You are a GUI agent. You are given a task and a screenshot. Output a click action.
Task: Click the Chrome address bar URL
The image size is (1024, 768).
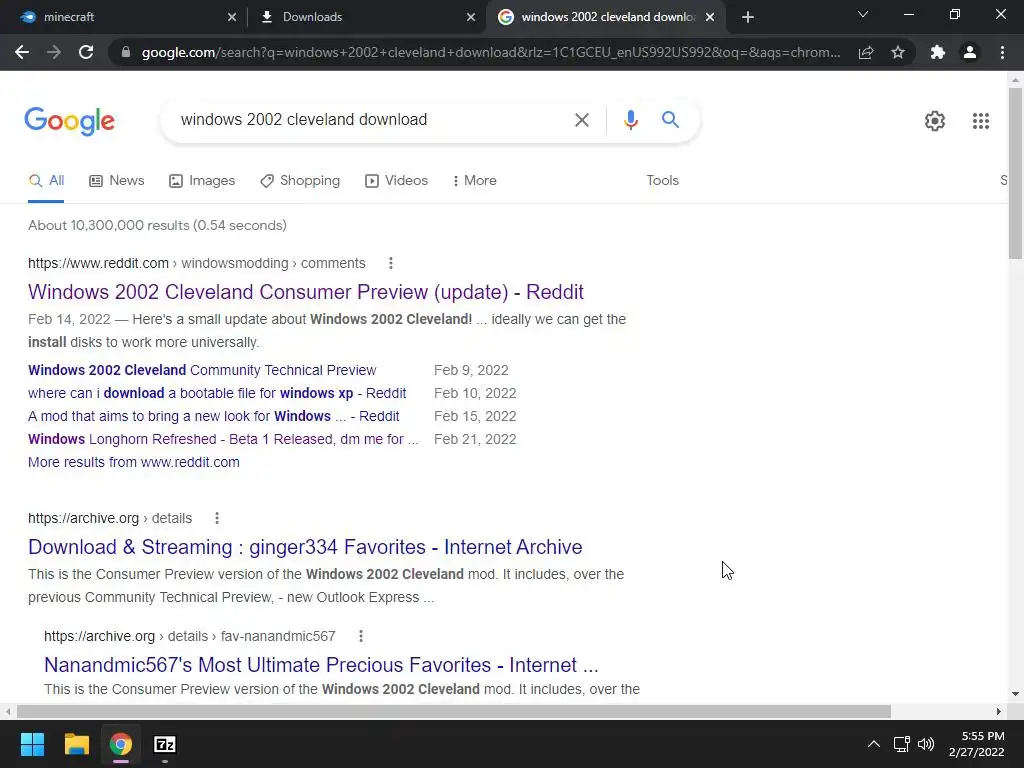tap(490, 52)
